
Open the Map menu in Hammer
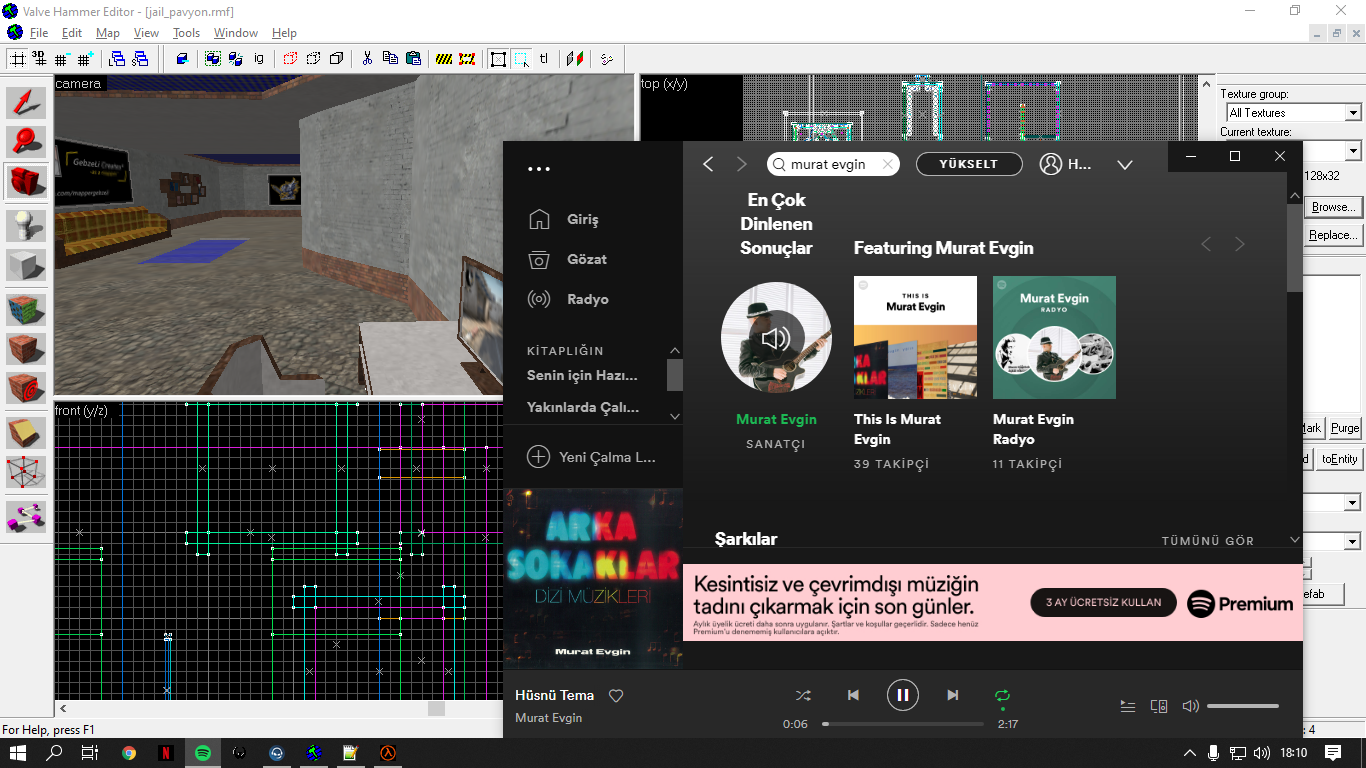coord(108,33)
